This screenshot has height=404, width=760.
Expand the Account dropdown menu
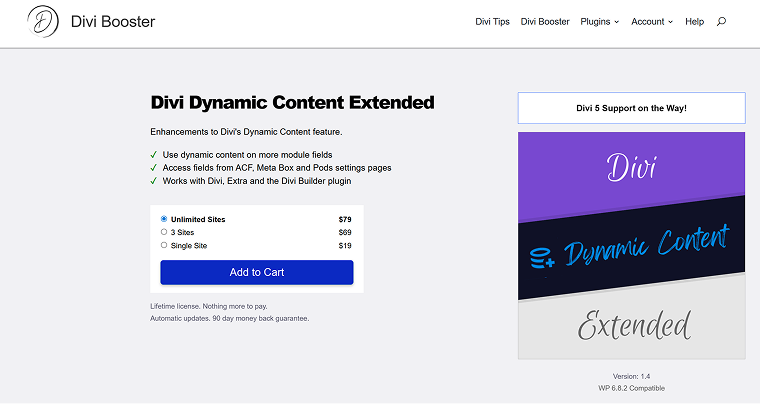(x=652, y=22)
